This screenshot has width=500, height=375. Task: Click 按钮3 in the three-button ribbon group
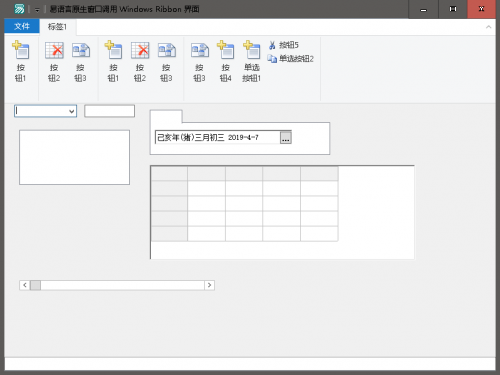coord(166,62)
